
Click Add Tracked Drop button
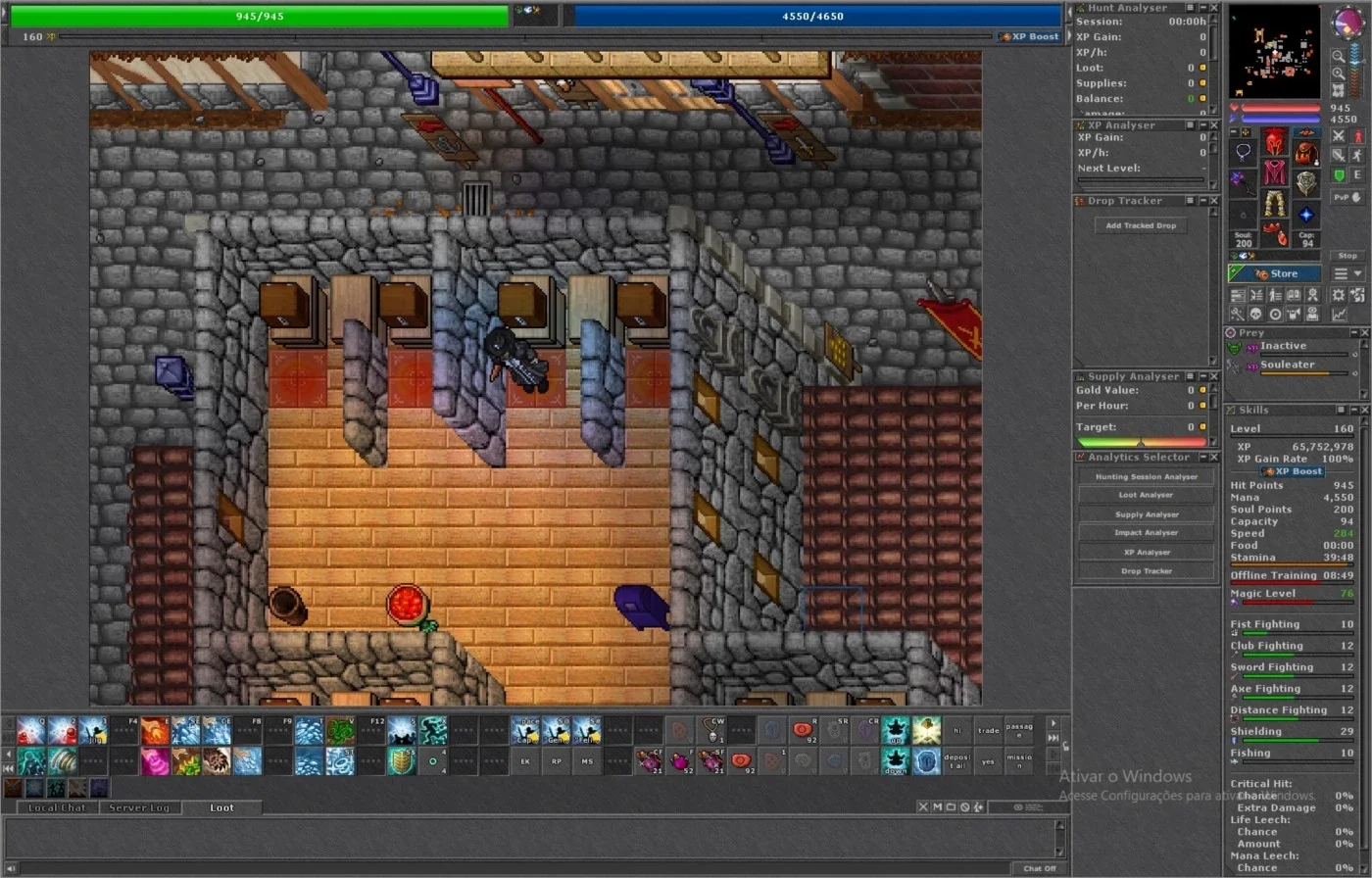pyautogui.click(x=1141, y=225)
